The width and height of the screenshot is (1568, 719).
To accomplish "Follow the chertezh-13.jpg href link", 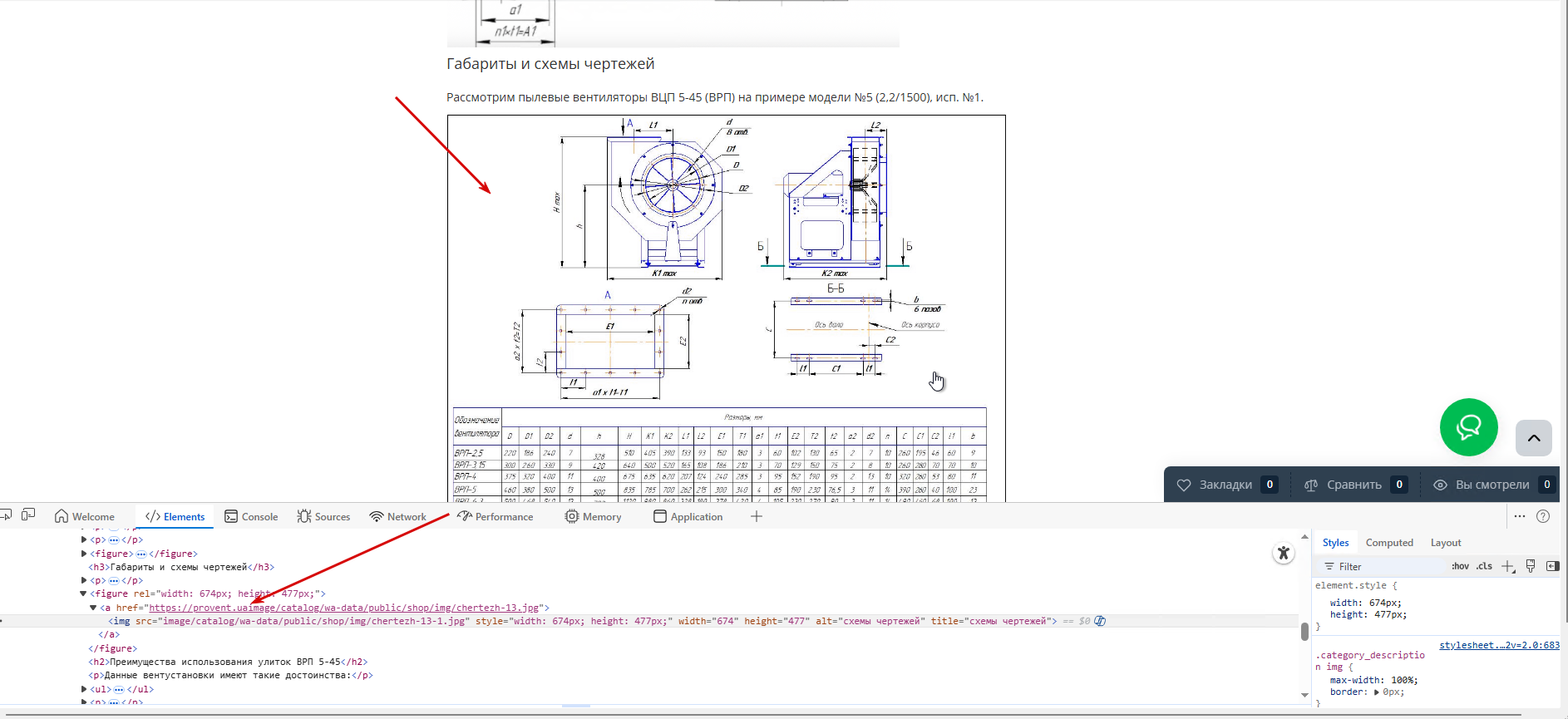I will (344, 608).
